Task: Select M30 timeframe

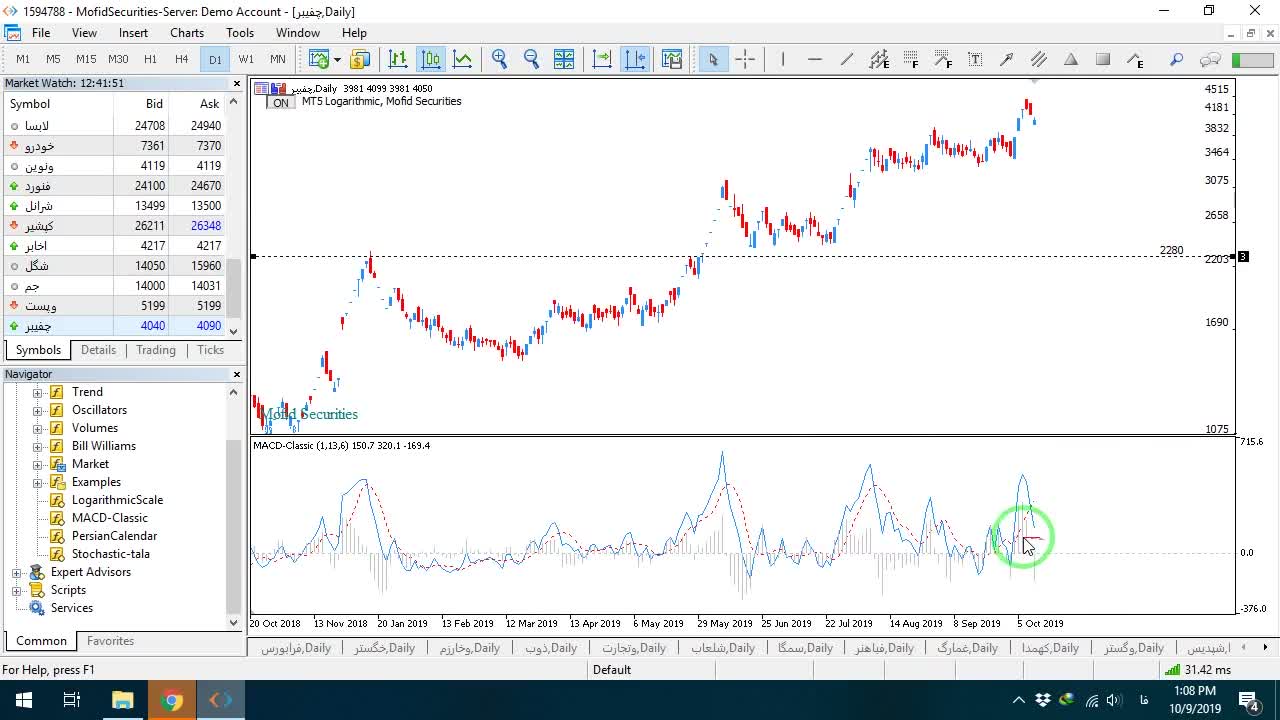Action: (x=118, y=59)
